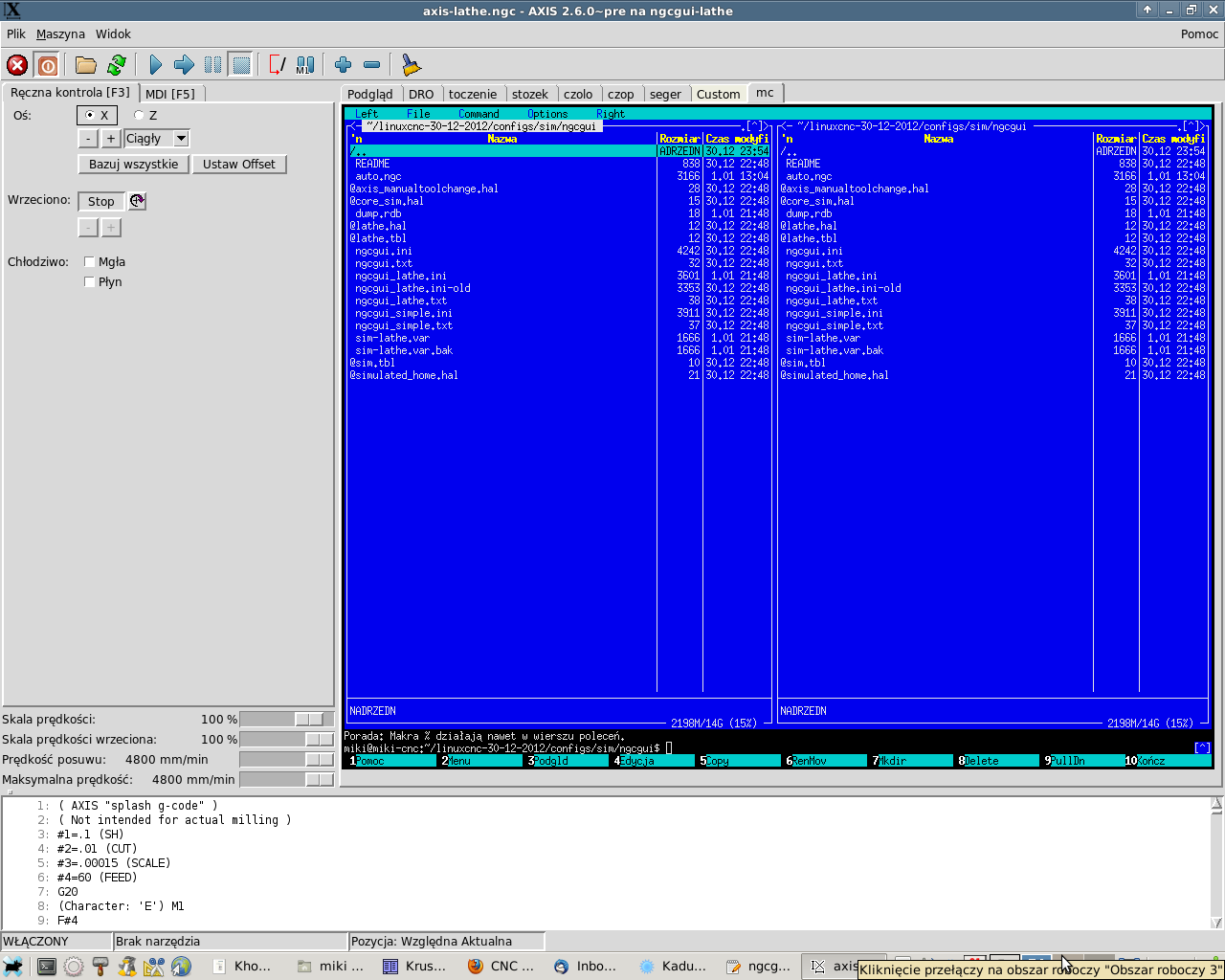Click the Maksymalna prędkość slider
The image size is (1225, 980).
tap(286, 780)
